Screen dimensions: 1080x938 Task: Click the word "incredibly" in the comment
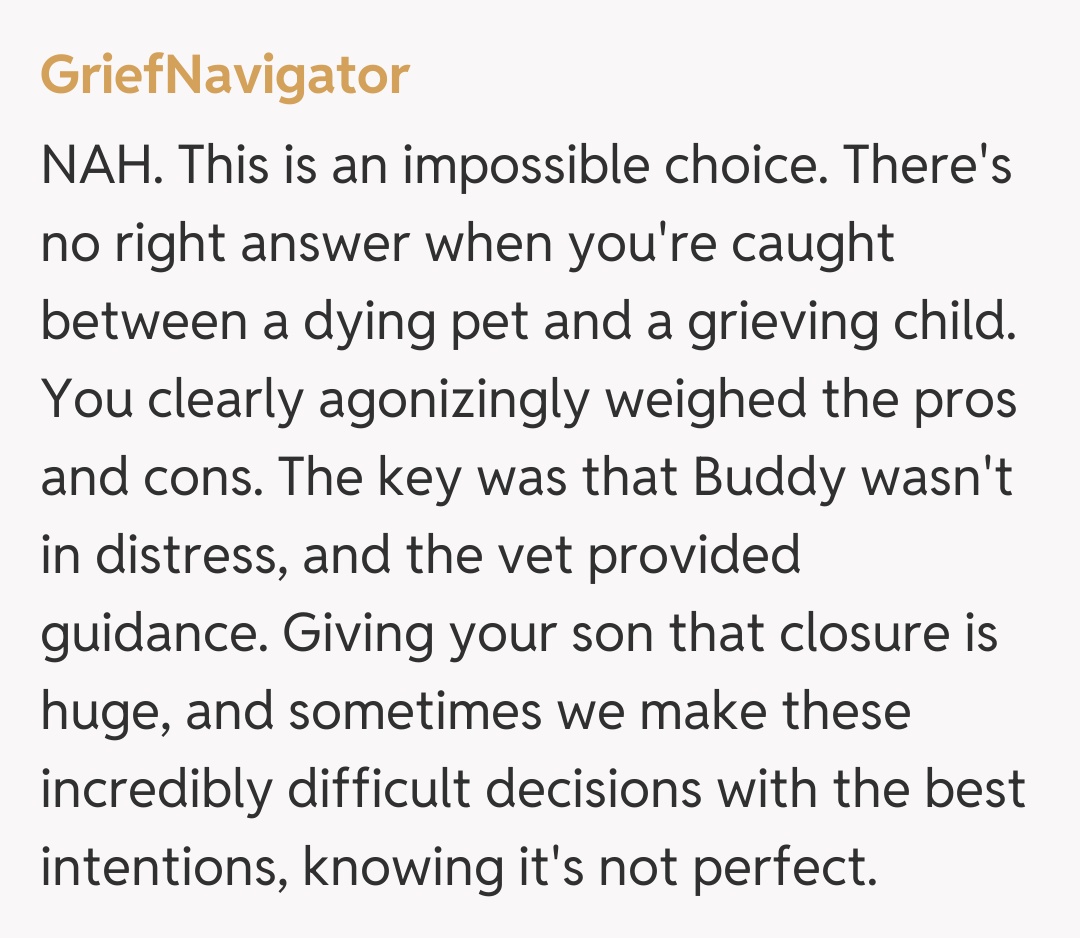click(x=156, y=790)
